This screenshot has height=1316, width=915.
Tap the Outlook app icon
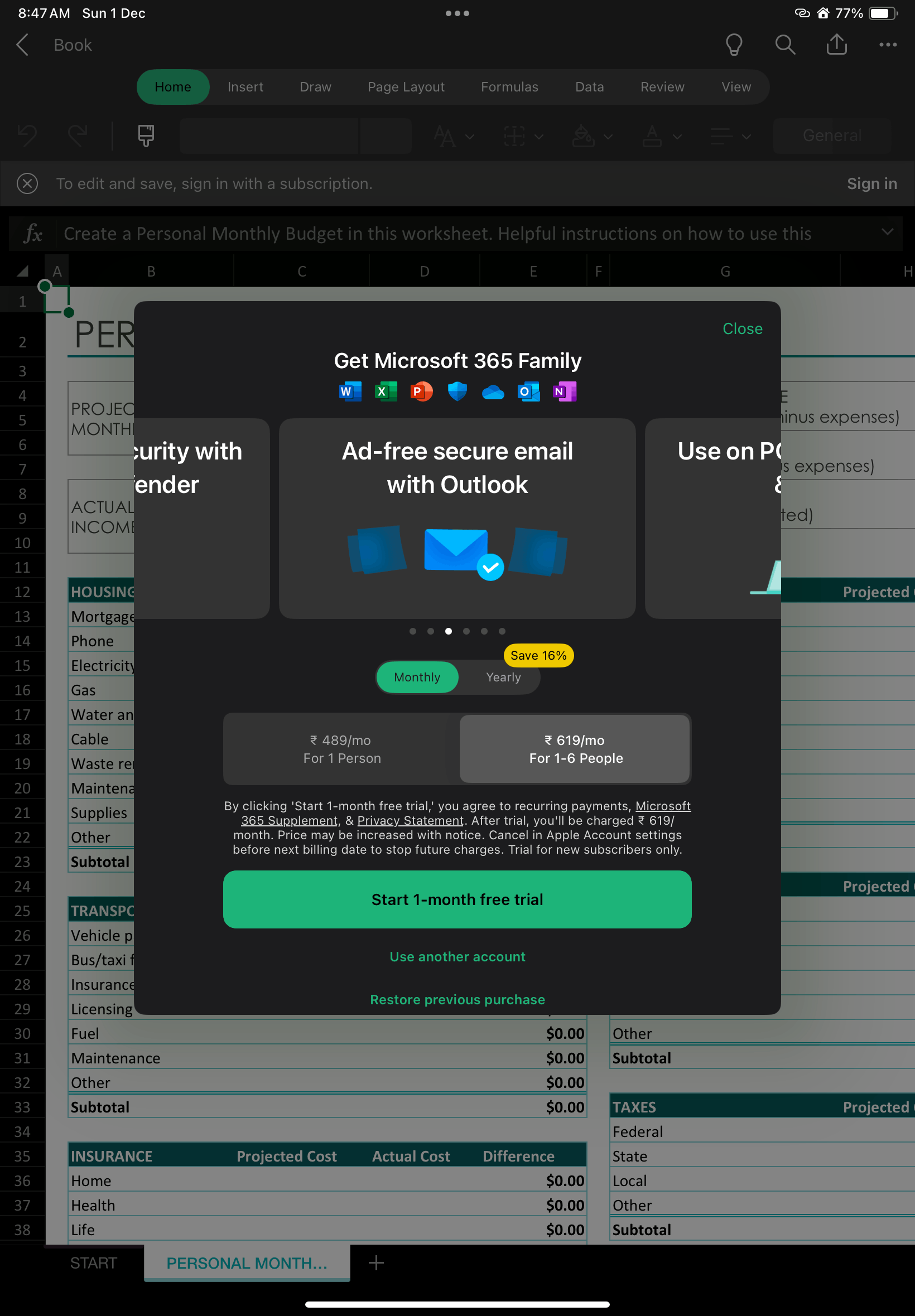[528, 391]
